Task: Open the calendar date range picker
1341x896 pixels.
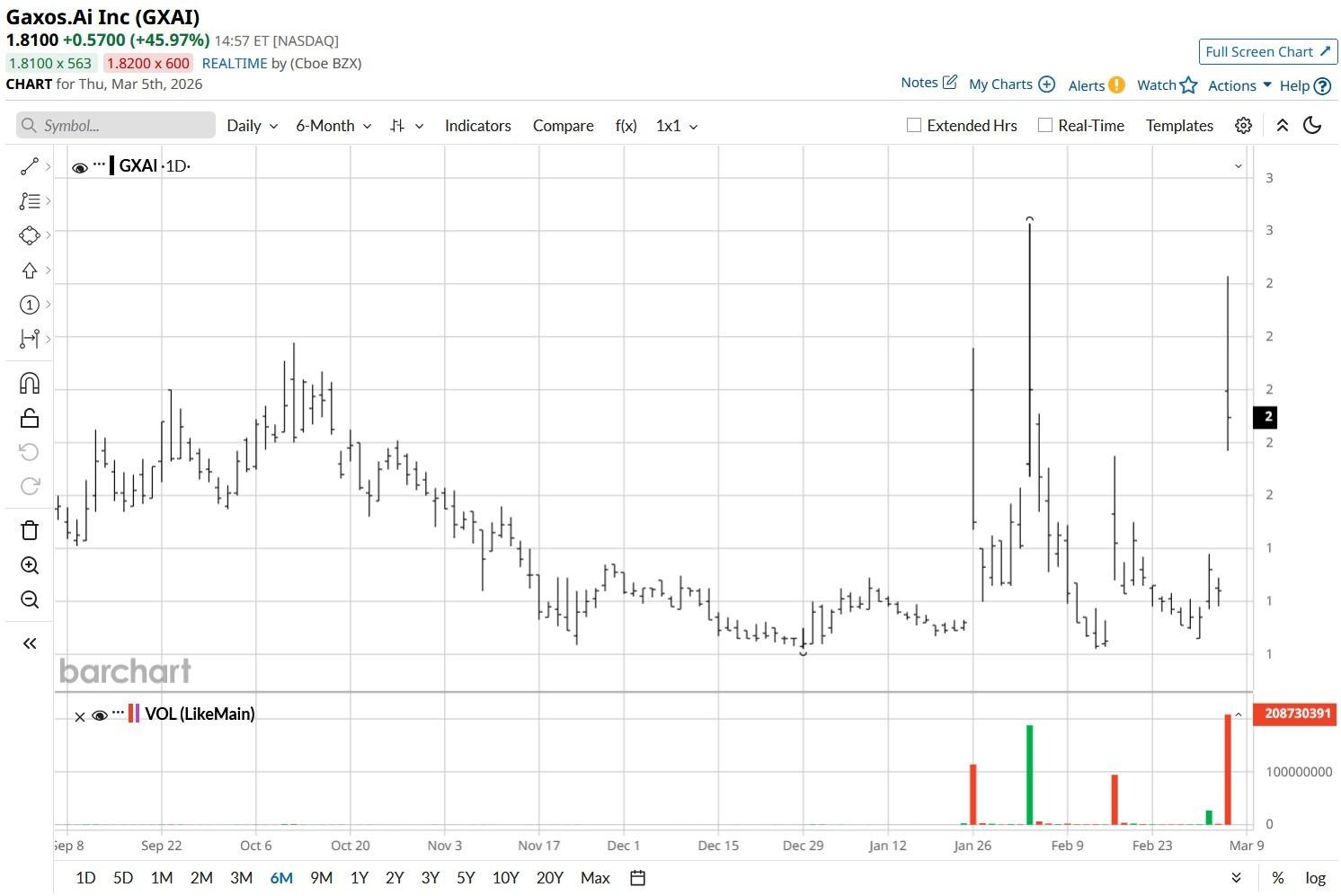Action: click(x=637, y=878)
